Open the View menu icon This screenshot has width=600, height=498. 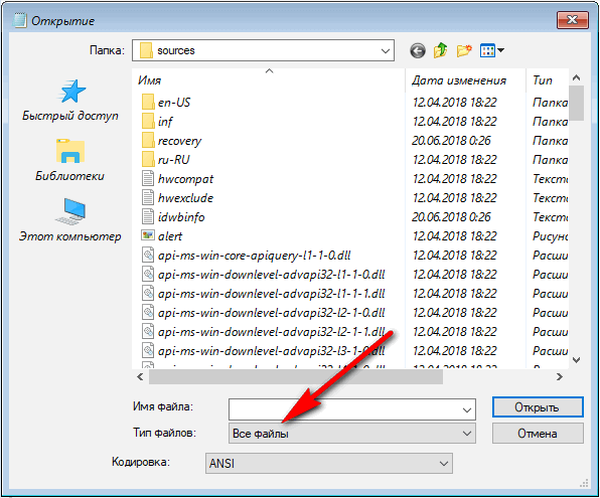[x=492, y=50]
